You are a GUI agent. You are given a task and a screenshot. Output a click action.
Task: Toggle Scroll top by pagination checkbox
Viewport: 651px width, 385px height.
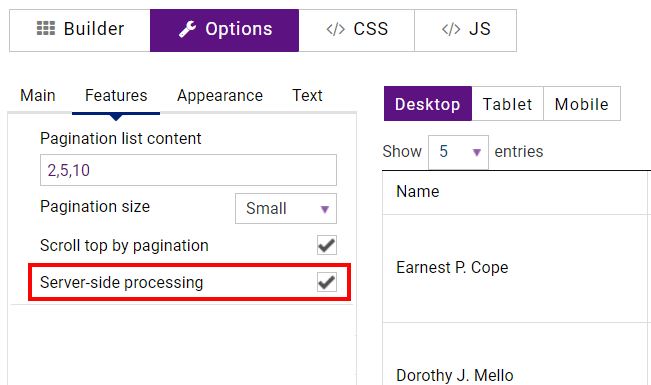327,245
